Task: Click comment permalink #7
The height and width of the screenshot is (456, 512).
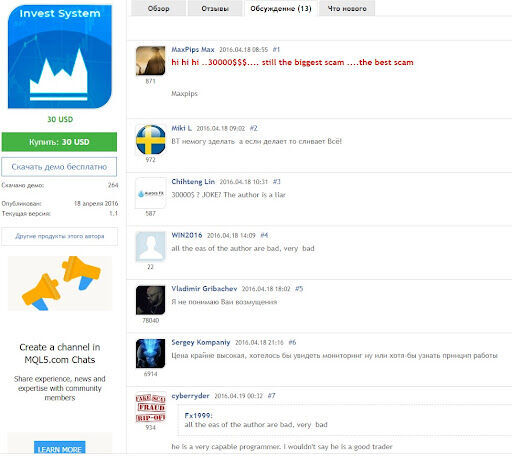Action: click(272, 396)
